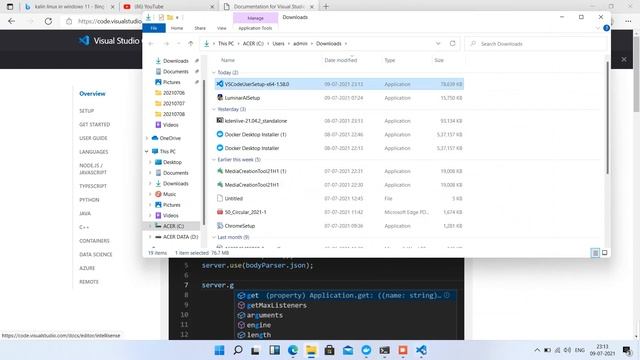Collapse the Today group
The image size is (640, 360).
tap(214, 73)
